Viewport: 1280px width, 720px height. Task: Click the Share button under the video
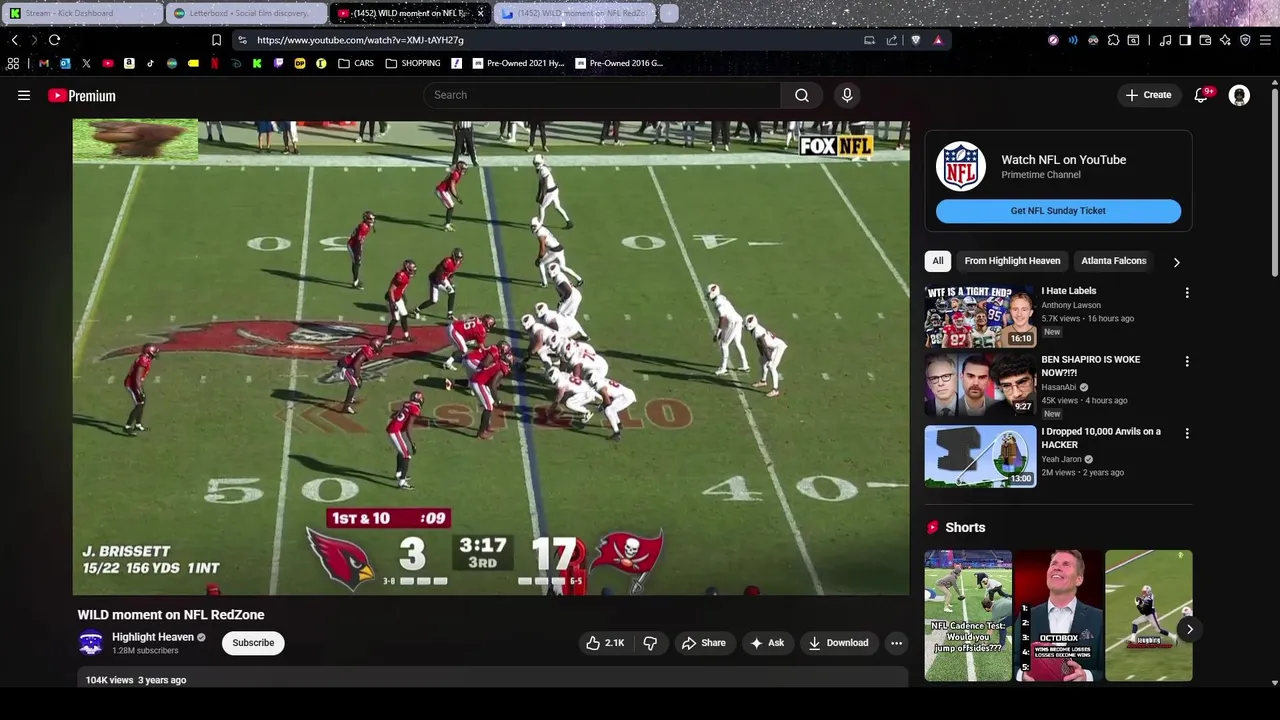pos(704,643)
